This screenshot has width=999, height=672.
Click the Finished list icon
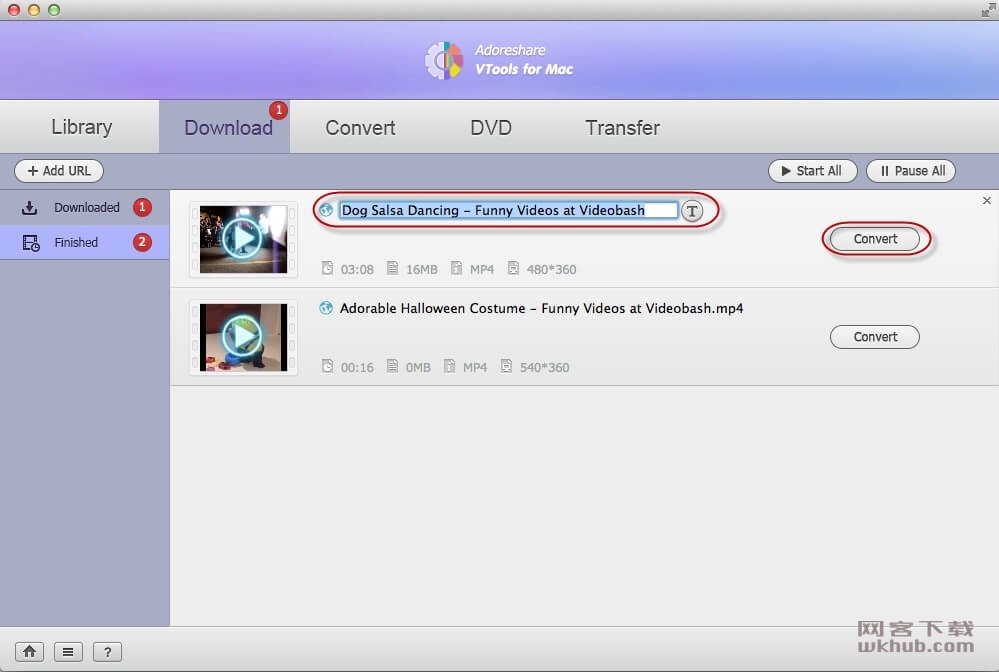(x=31, y=243)
